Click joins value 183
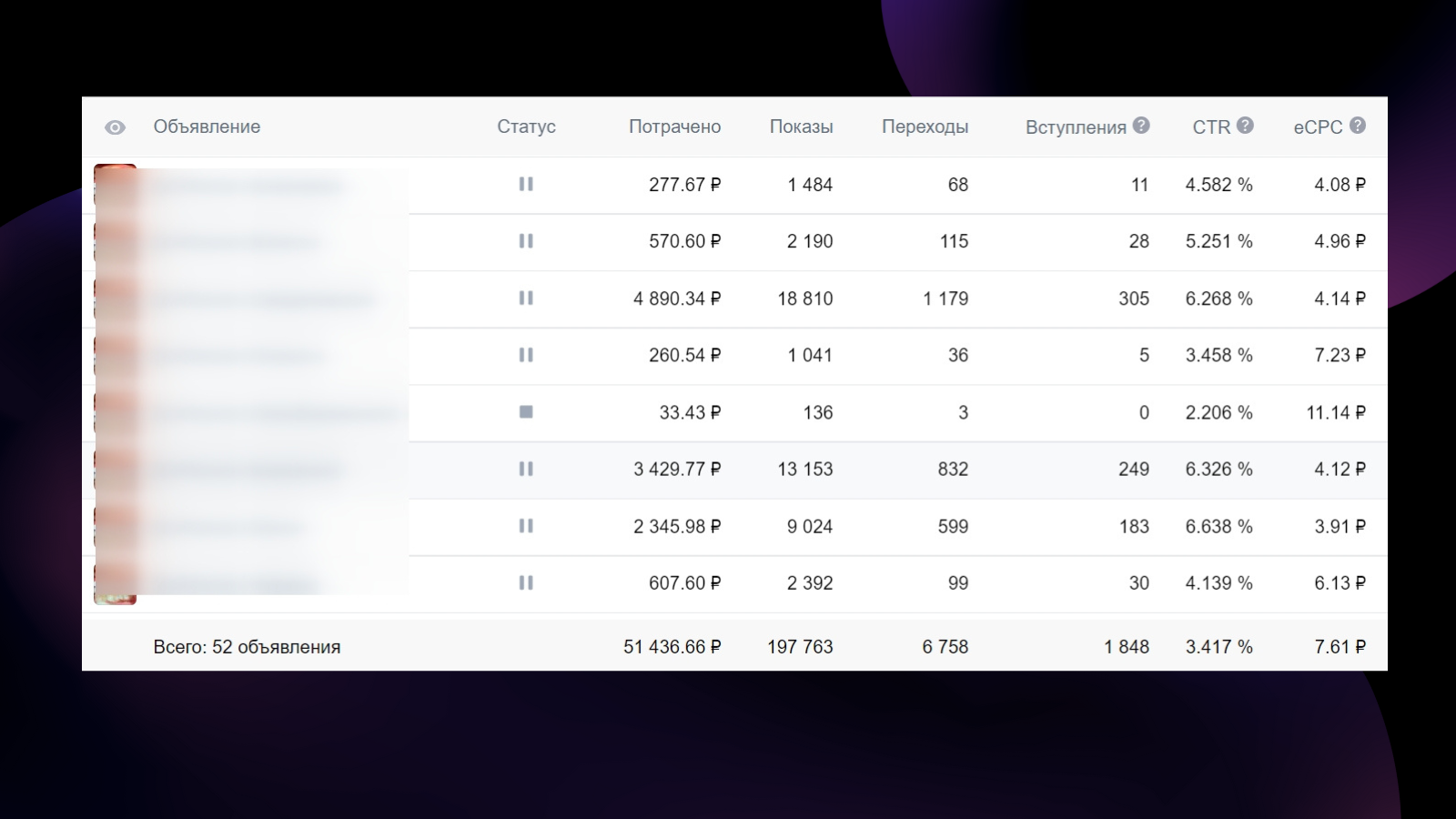The width and height of the screenshot is (1456, 819). (1134, 526)
